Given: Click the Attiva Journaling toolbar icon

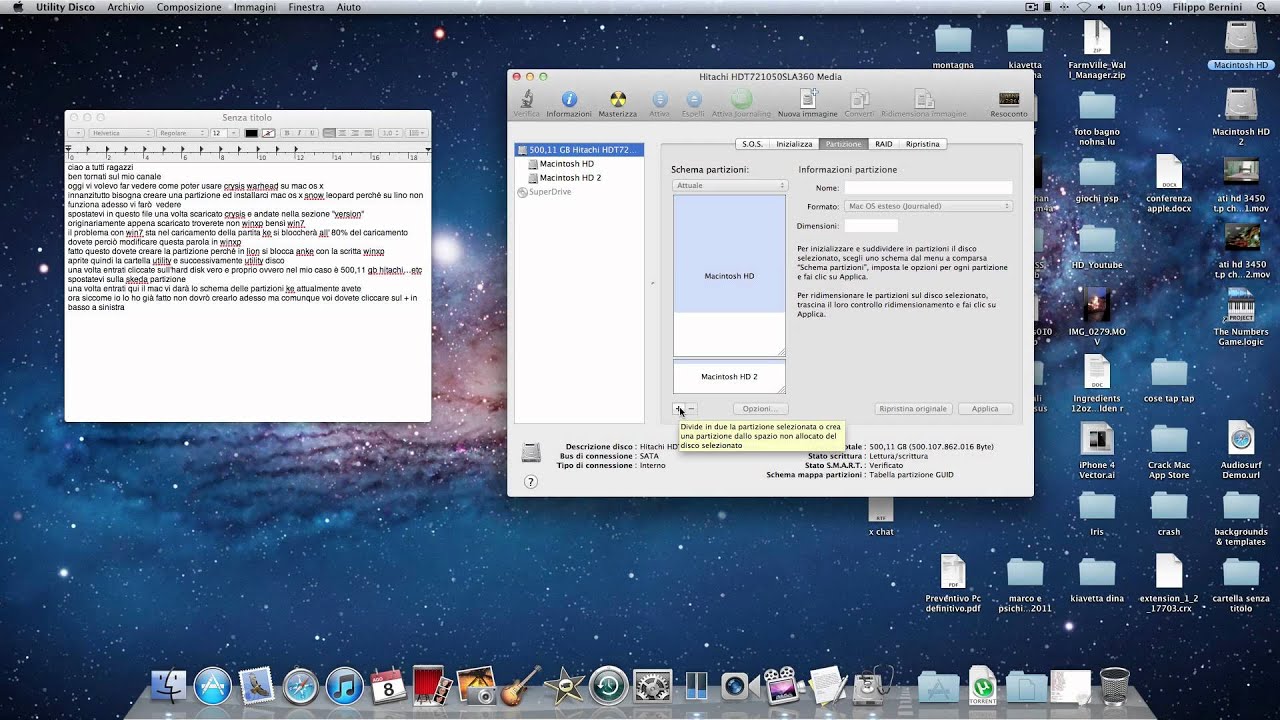Looking at the screenshot, I should [741, 99].
